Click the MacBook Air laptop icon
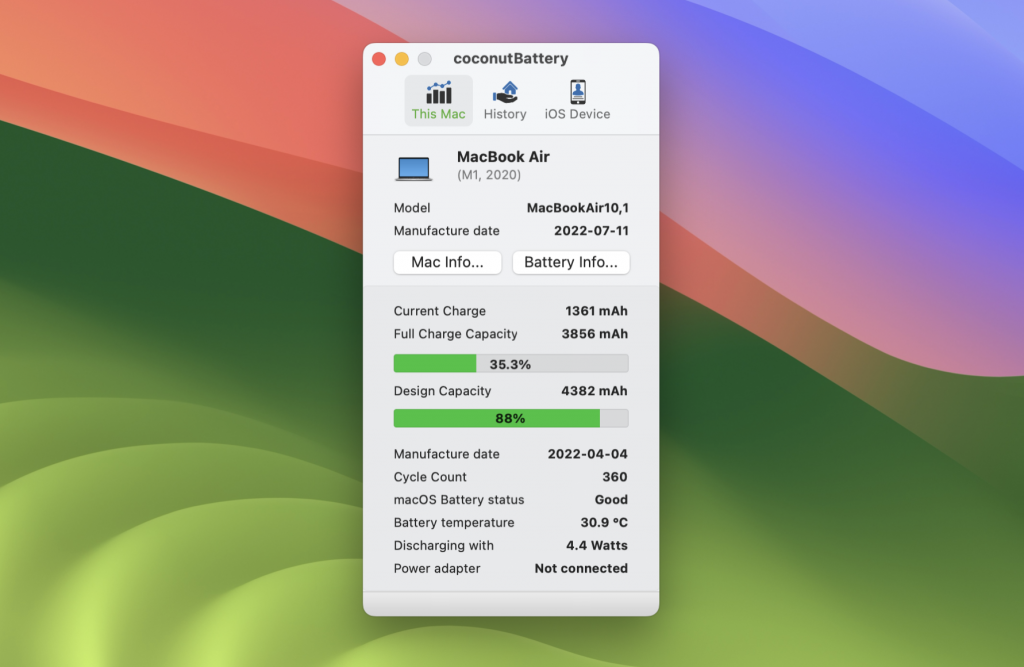 [413, 169]
